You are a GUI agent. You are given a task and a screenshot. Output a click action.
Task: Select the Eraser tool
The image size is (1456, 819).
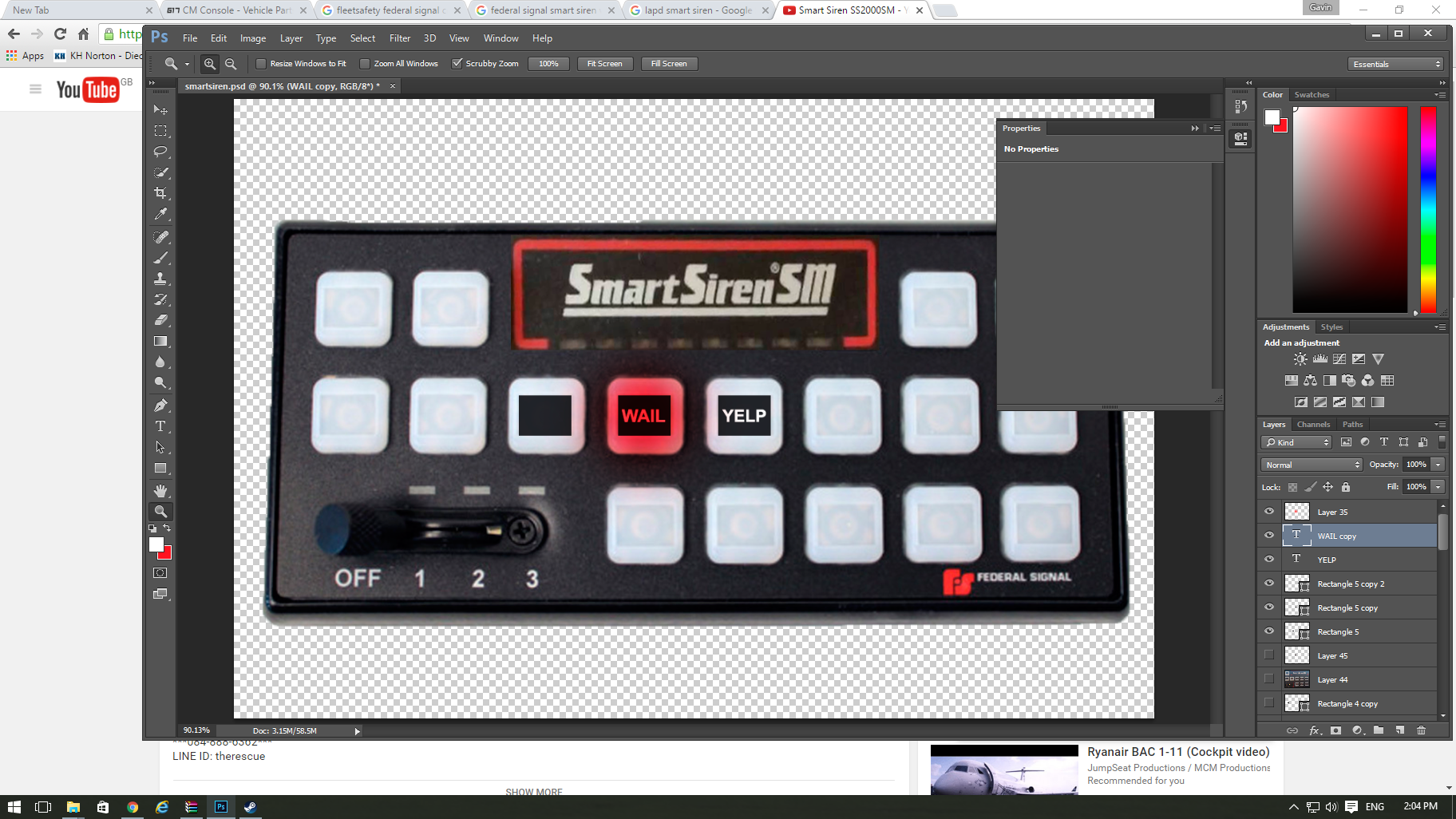click(160, 320)
